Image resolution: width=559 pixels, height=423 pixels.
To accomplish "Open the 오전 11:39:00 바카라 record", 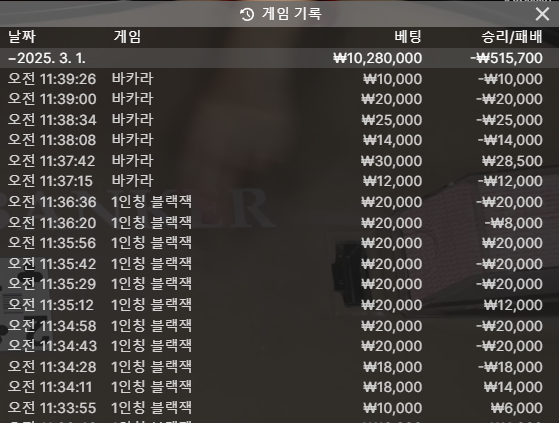I will pyautogui.click(x=280, y=99).
